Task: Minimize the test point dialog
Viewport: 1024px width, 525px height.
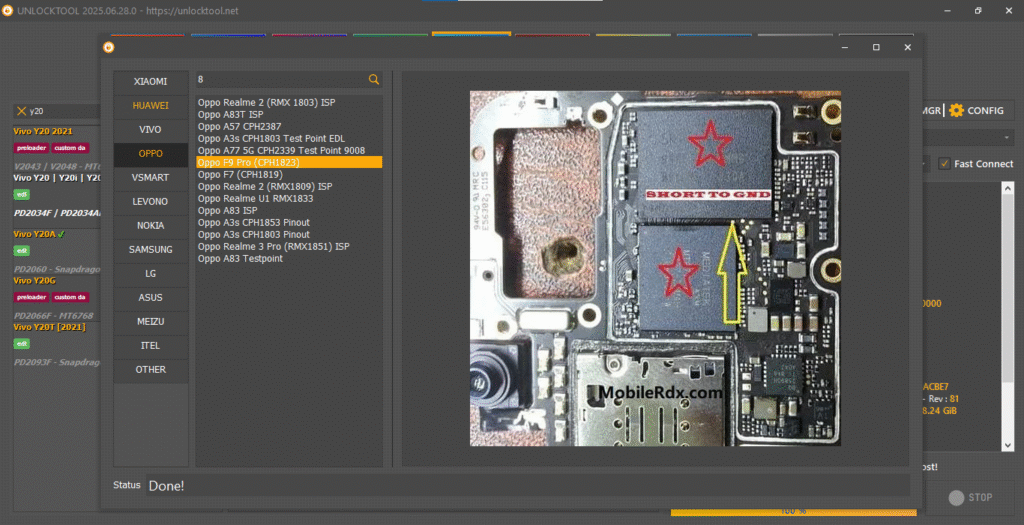Action: point(845,48)
